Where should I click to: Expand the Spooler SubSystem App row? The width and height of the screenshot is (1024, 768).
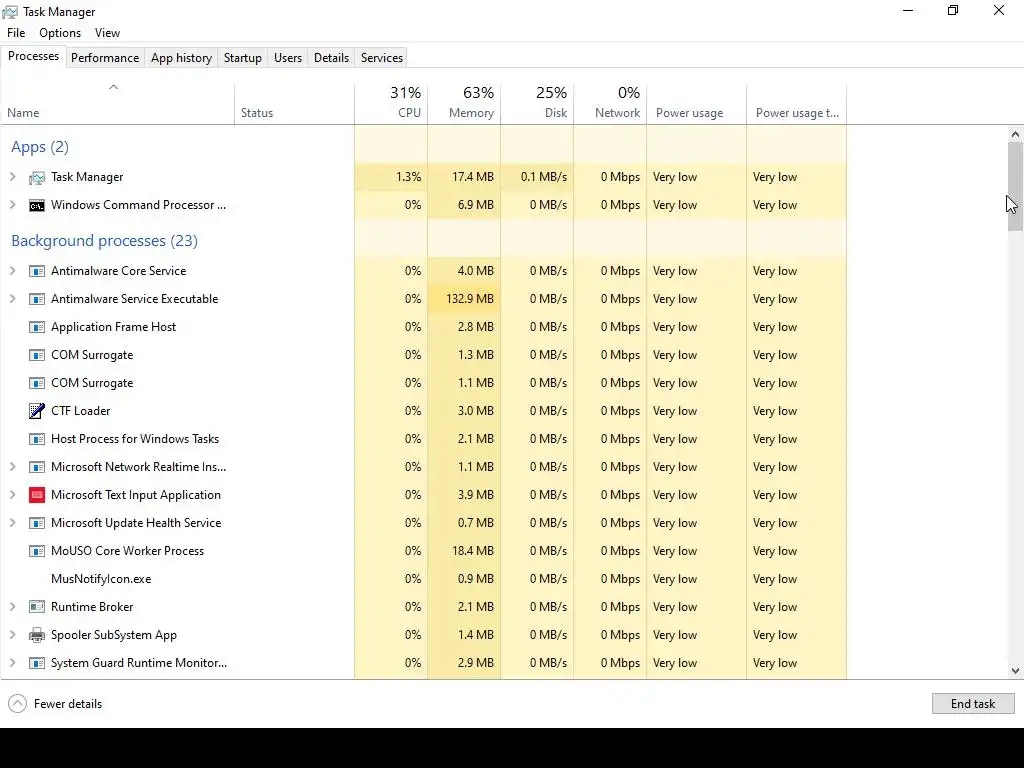(x=12, y=635)
